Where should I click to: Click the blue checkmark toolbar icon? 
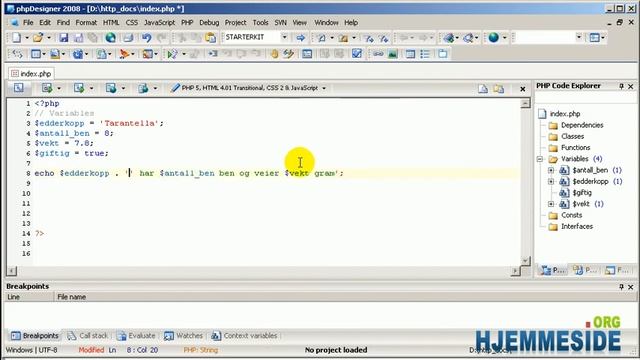pos(357,53)
